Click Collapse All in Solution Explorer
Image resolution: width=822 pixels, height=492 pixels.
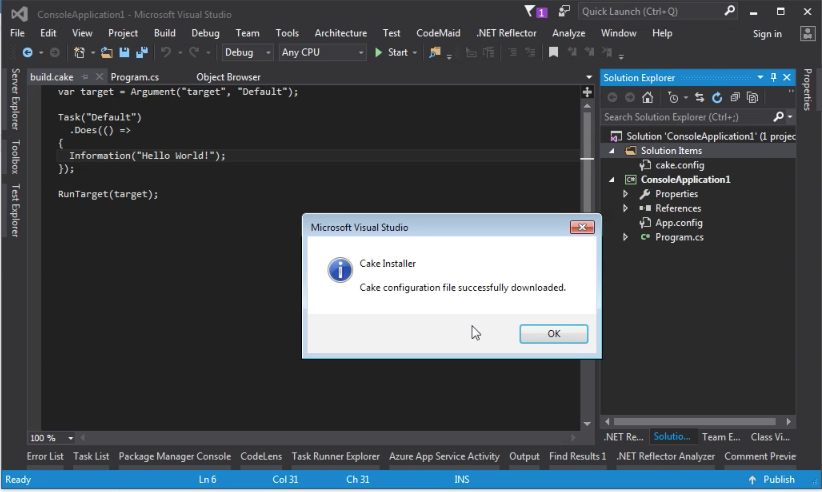point(735,97)
